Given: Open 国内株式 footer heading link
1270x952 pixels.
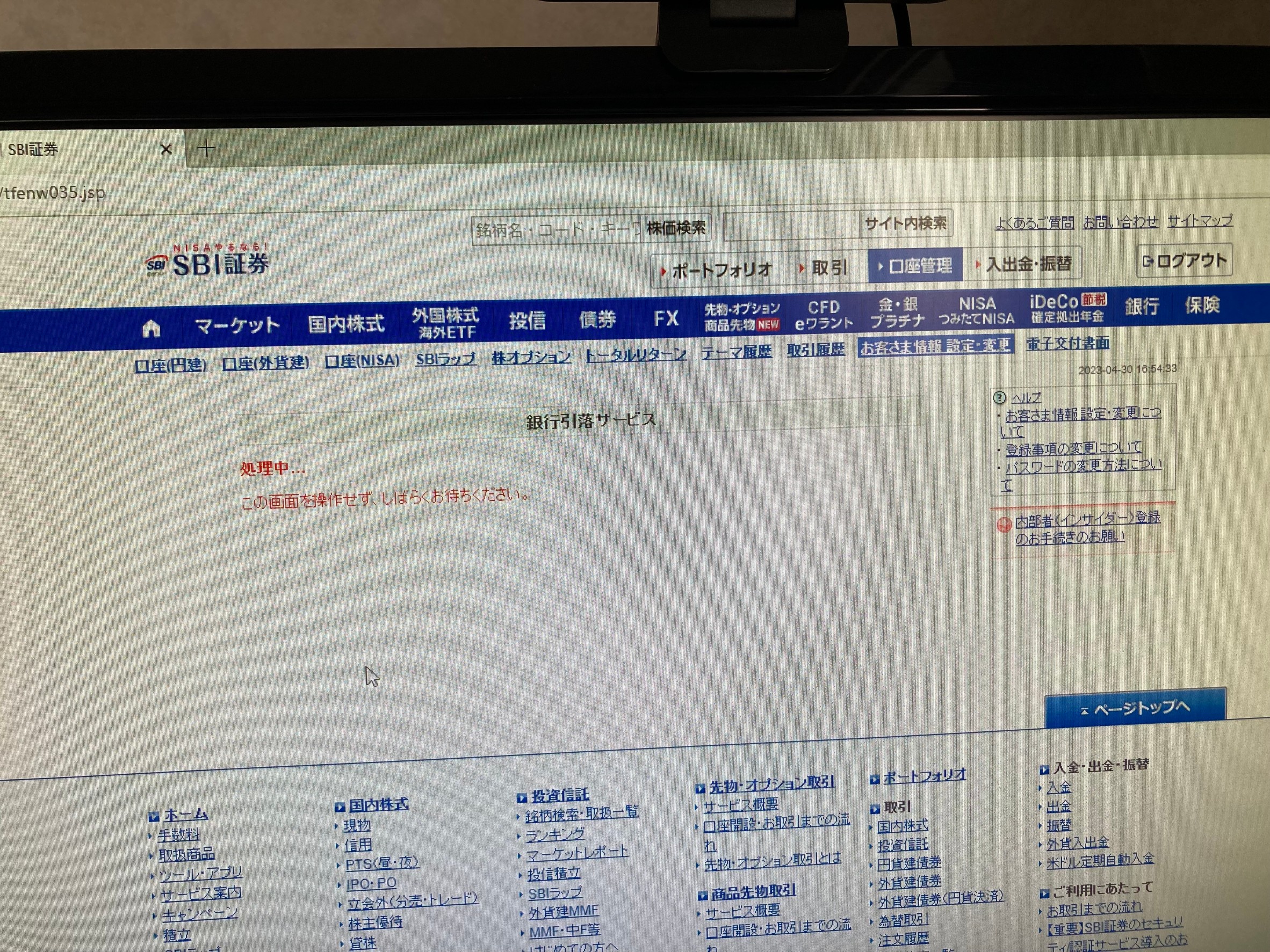Looking at the screenshot, I should pyautogui.click(x=378, y=804).
